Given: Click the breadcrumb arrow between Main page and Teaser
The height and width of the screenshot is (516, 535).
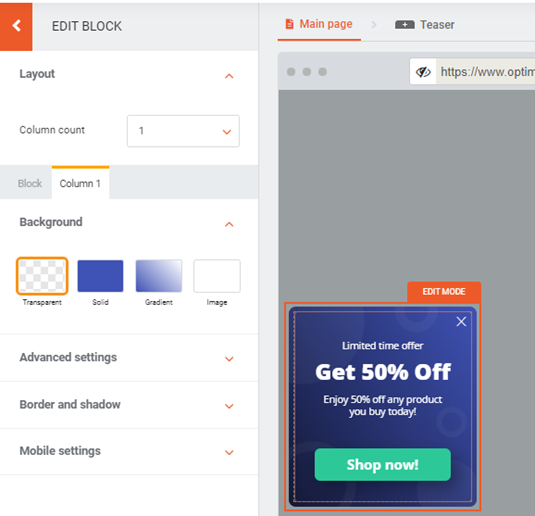Looking at the screenshot, I should 374,25.
